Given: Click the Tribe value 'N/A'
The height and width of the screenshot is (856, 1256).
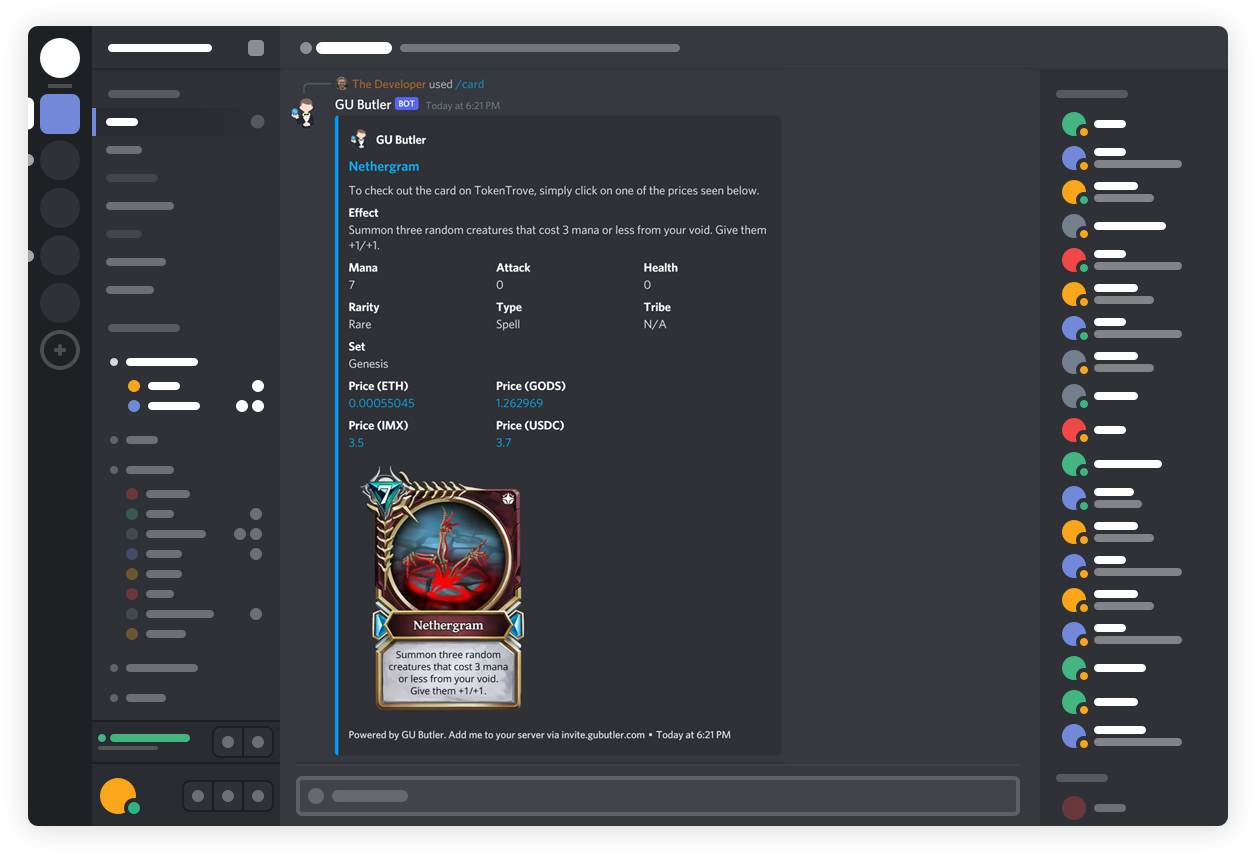Looking at the screenshot, I should [655, 324].
